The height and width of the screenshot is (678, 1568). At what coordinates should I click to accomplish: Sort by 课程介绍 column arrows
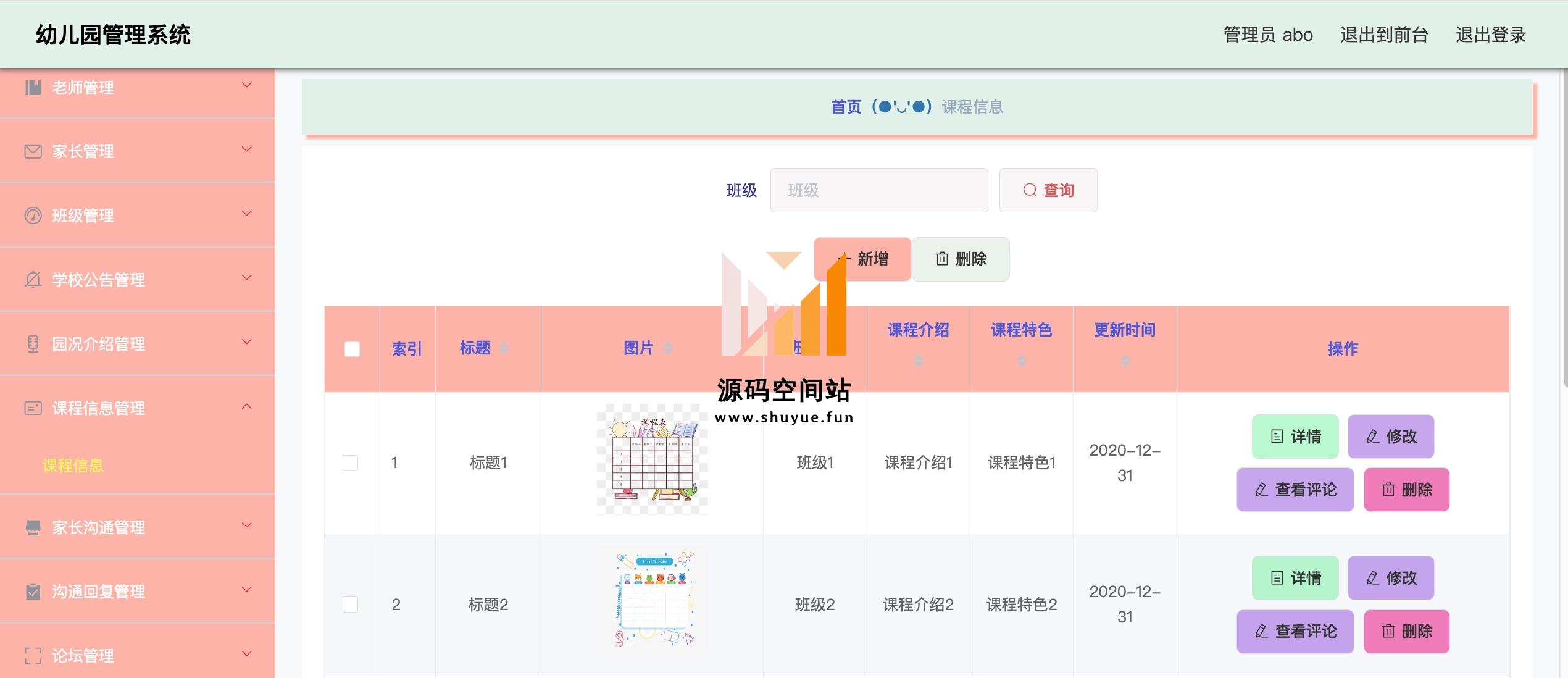tap(919, 361)
